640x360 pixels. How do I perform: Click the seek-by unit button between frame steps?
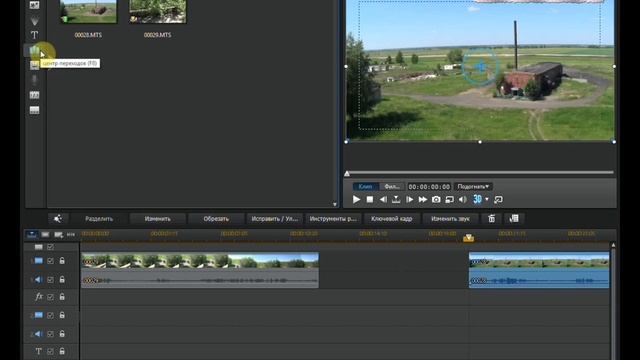tap(396, 200)
